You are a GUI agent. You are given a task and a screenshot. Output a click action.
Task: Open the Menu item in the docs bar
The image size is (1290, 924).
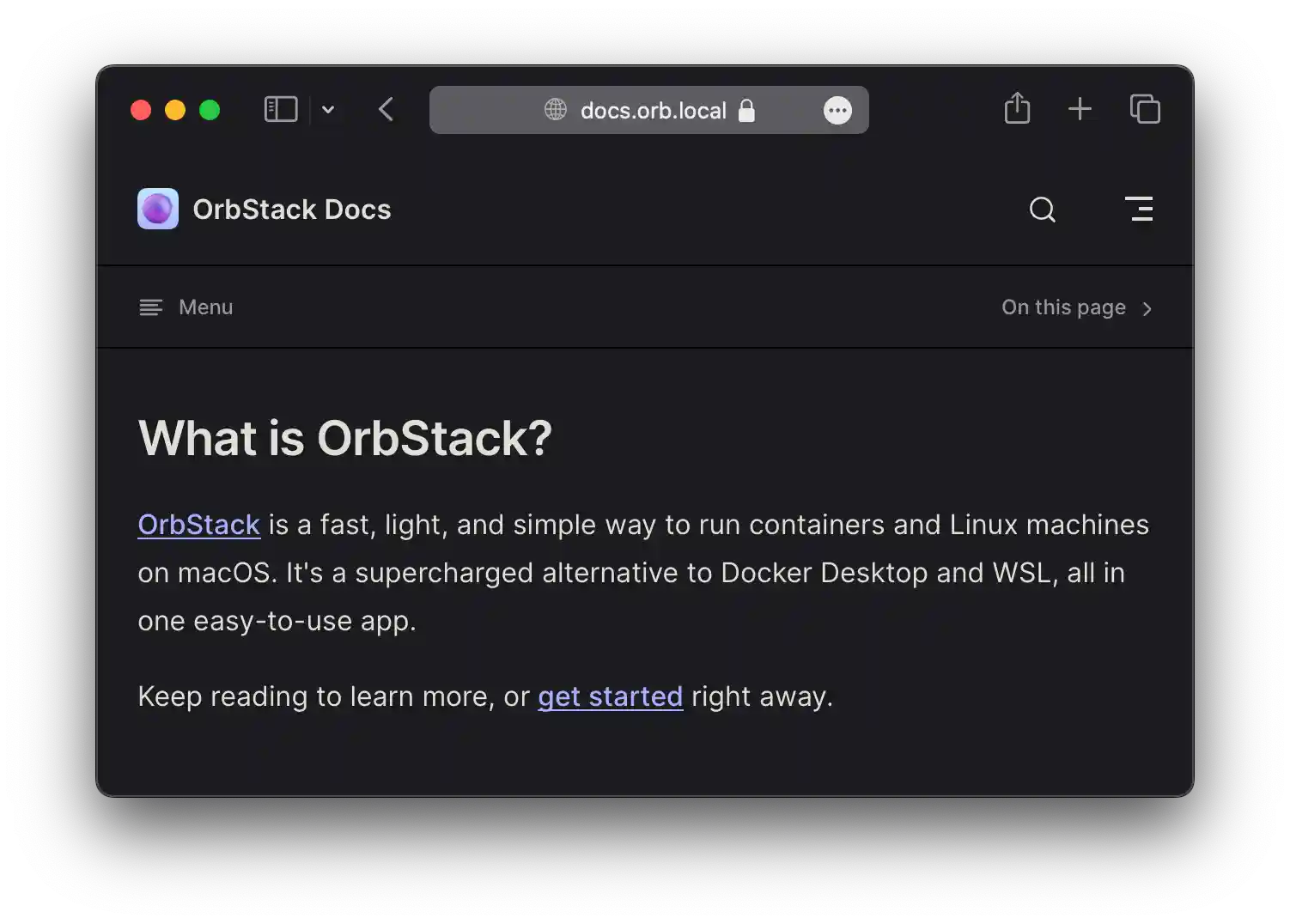(x=205, y=307)
